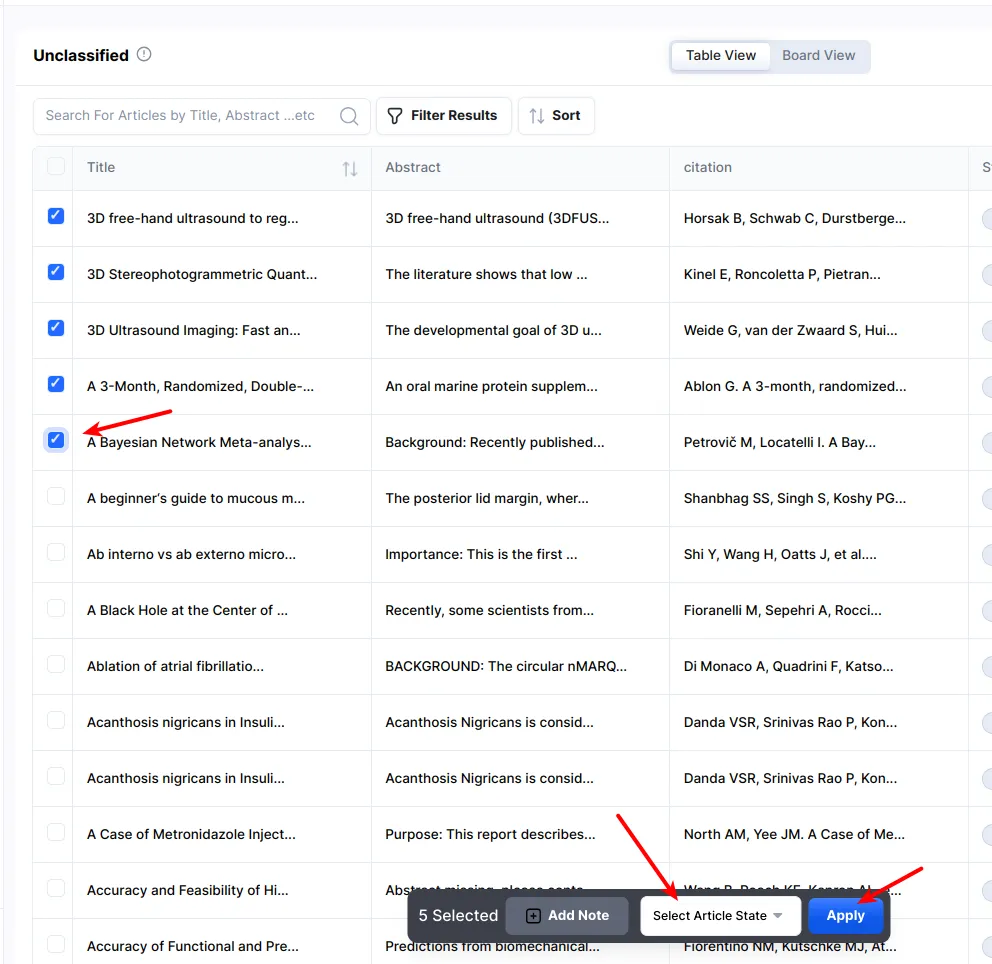Click the article search input field

[x=185, y=116]
